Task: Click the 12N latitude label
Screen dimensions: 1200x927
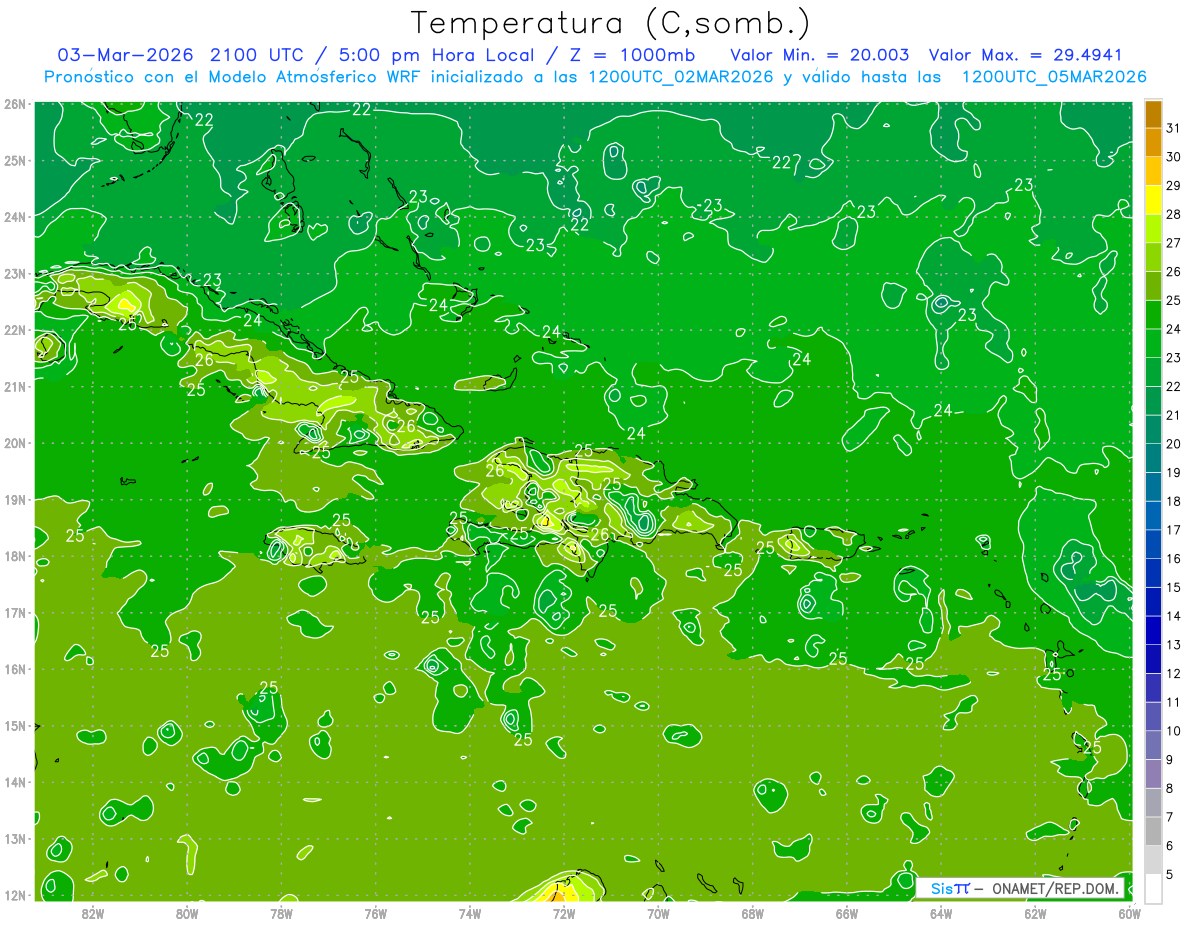Action: click(15, 895)
